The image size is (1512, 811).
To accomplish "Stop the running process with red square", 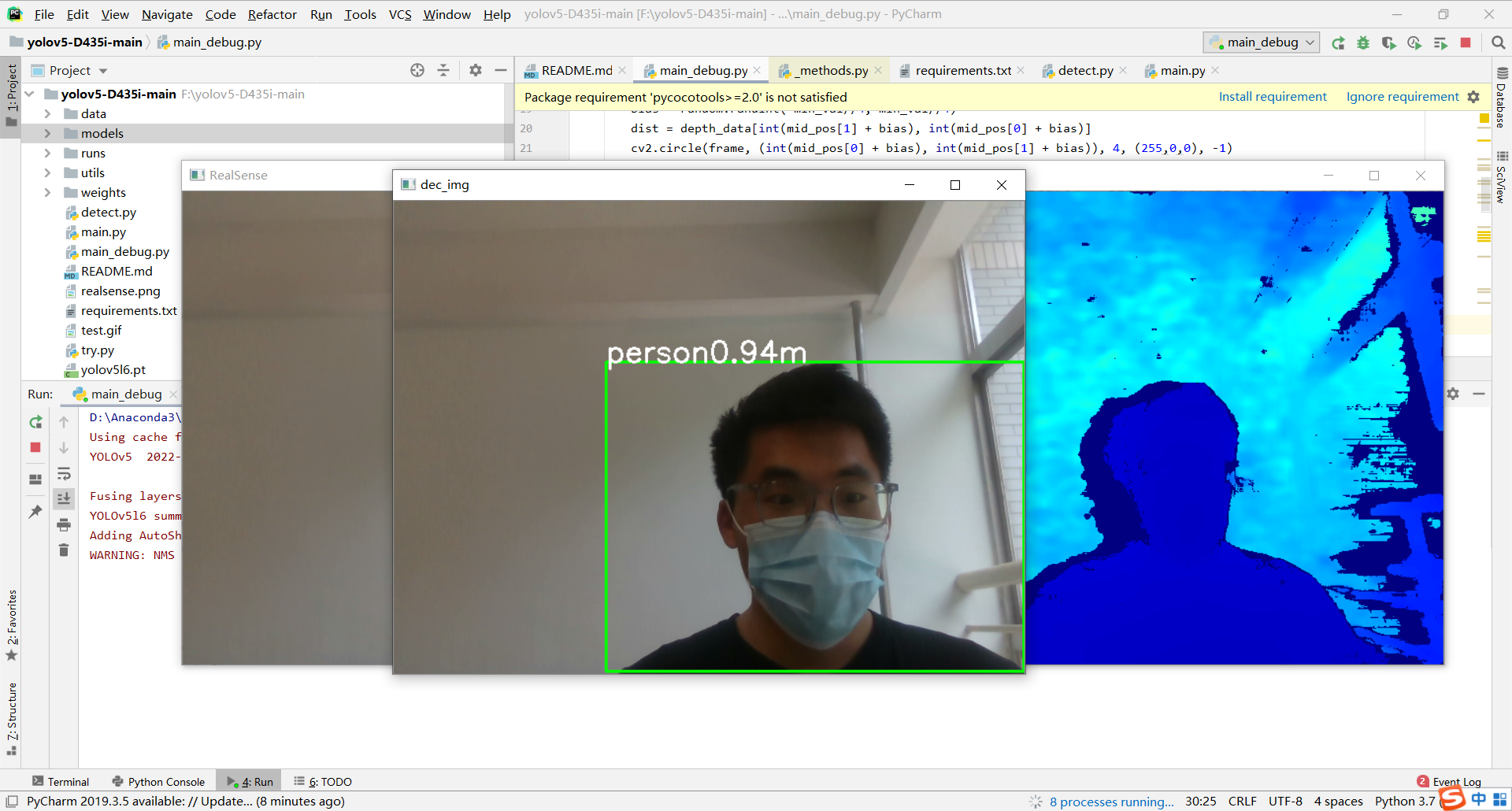I will (1466, 43).
